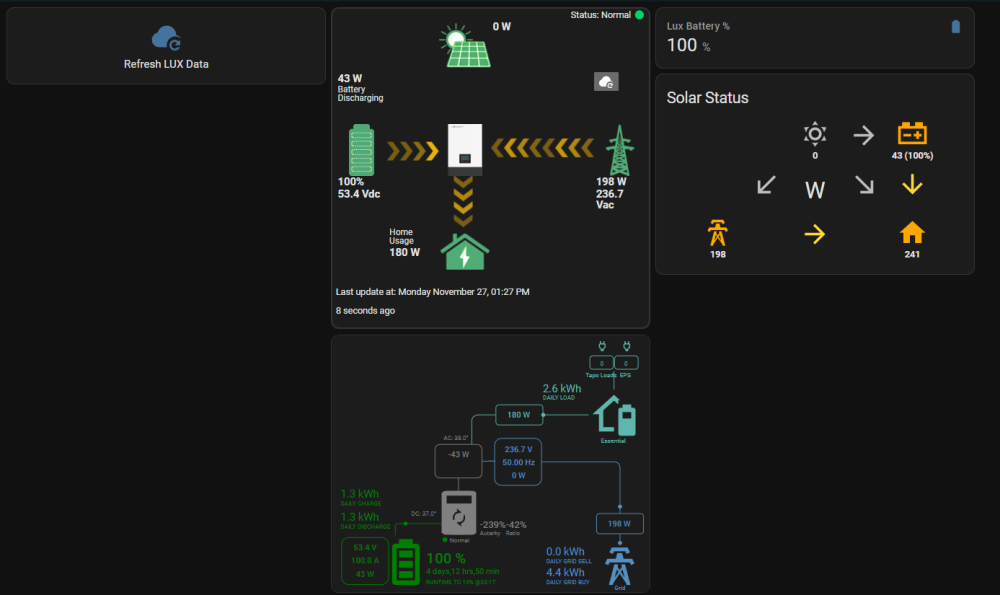
Task: Click the -43 W battery power box
Action: pyautogui.click(x=459, y=460)
